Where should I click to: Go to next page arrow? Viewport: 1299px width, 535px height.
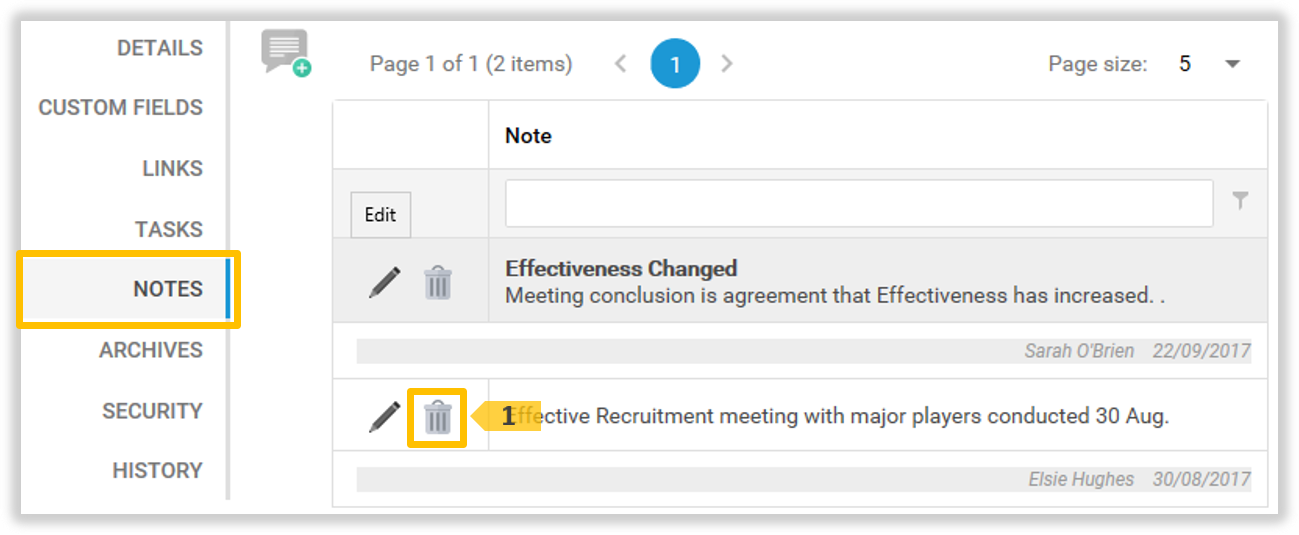pos(727,64)
